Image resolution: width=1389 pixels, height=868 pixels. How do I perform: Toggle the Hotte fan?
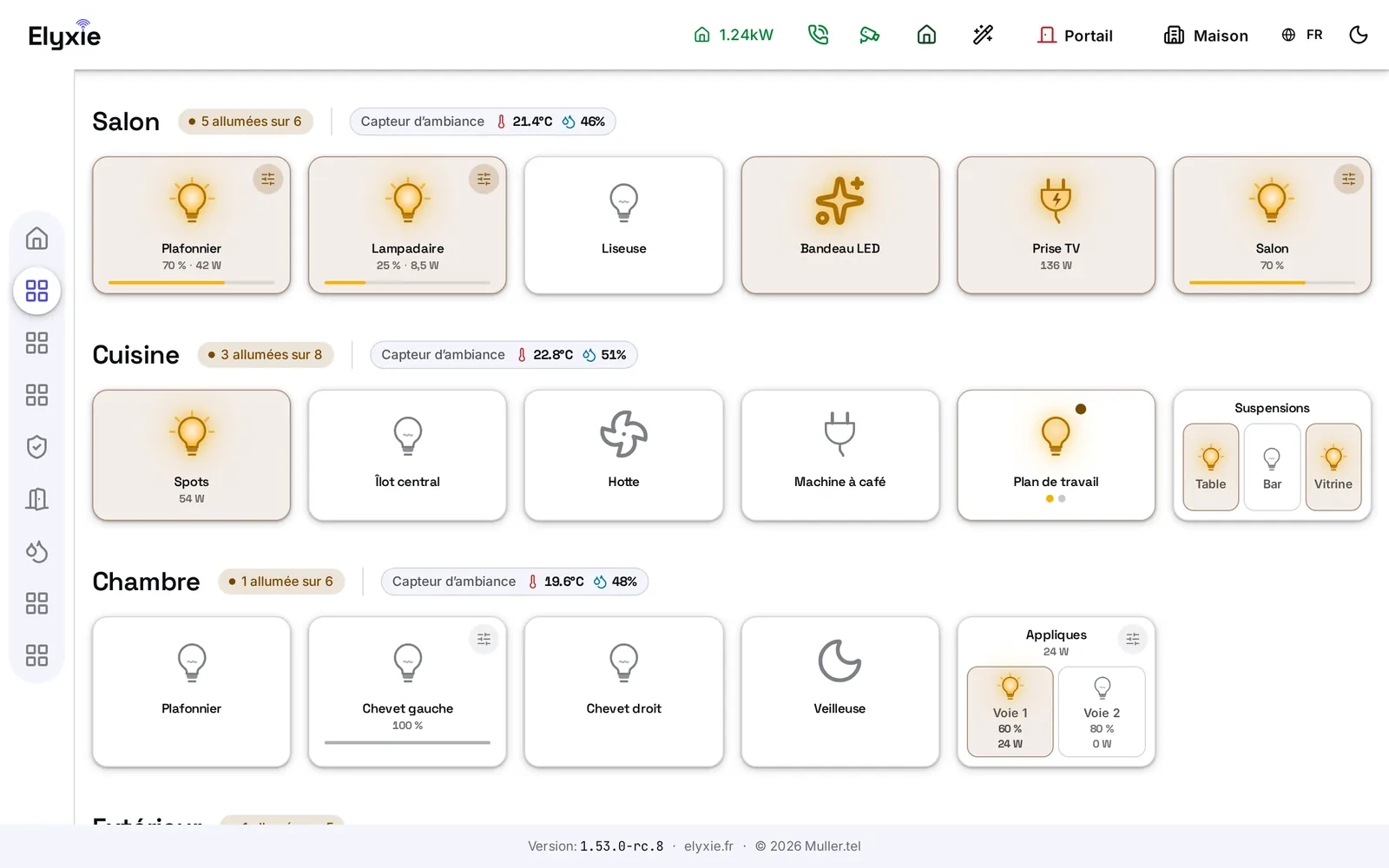(623, 455)
